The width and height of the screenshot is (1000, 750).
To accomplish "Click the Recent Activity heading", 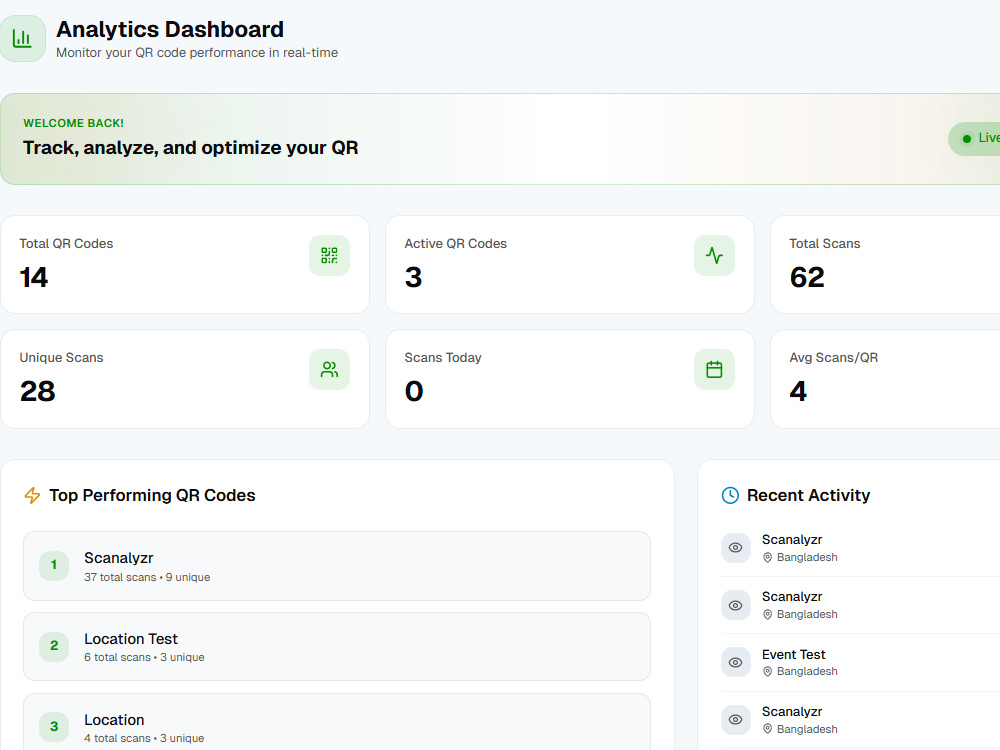I will (x=808, y=496).
